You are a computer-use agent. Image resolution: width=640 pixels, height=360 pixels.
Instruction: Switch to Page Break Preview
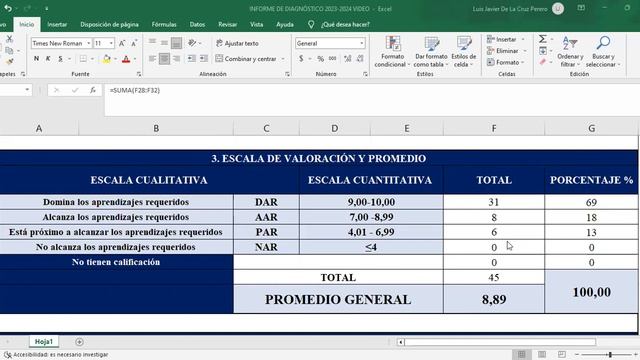562,354
